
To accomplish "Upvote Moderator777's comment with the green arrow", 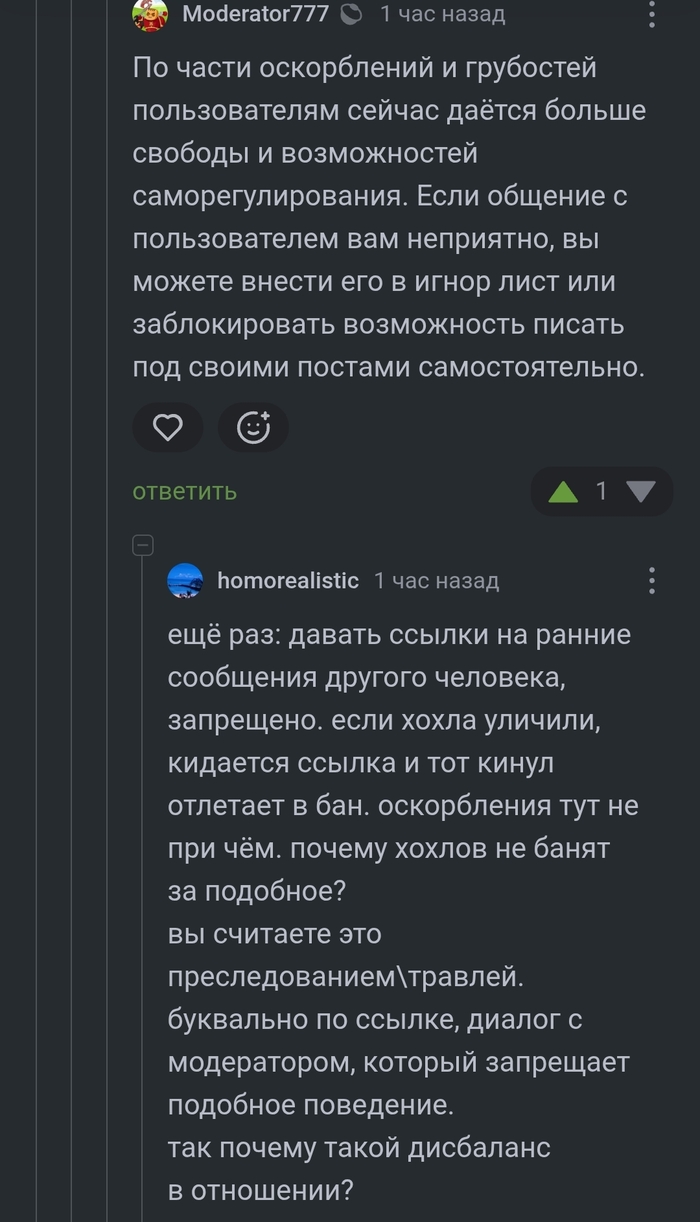I will [564, 491].
